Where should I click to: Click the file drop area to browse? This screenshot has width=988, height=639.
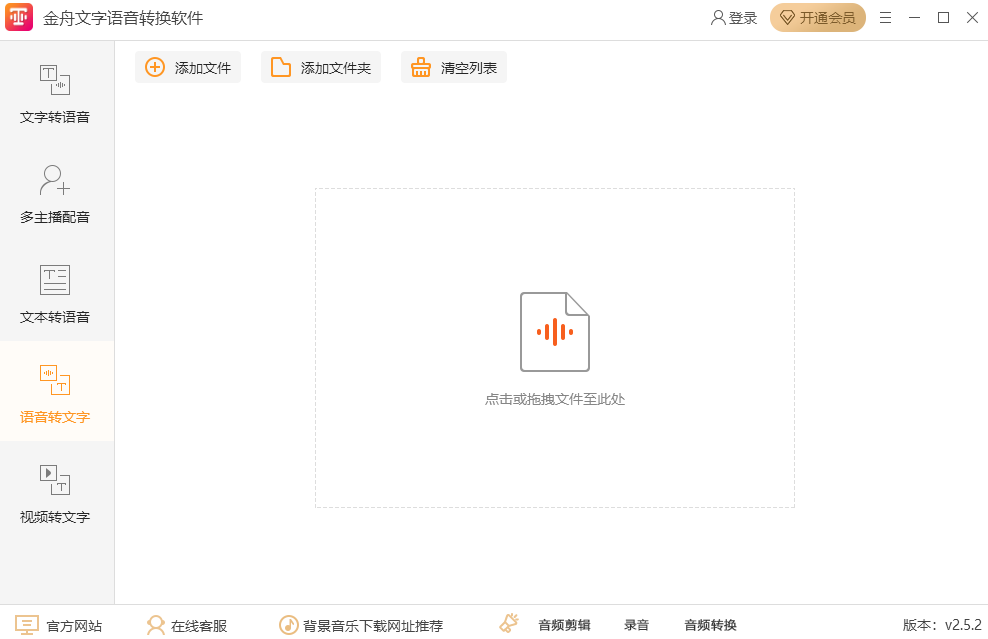coord(555,348)
